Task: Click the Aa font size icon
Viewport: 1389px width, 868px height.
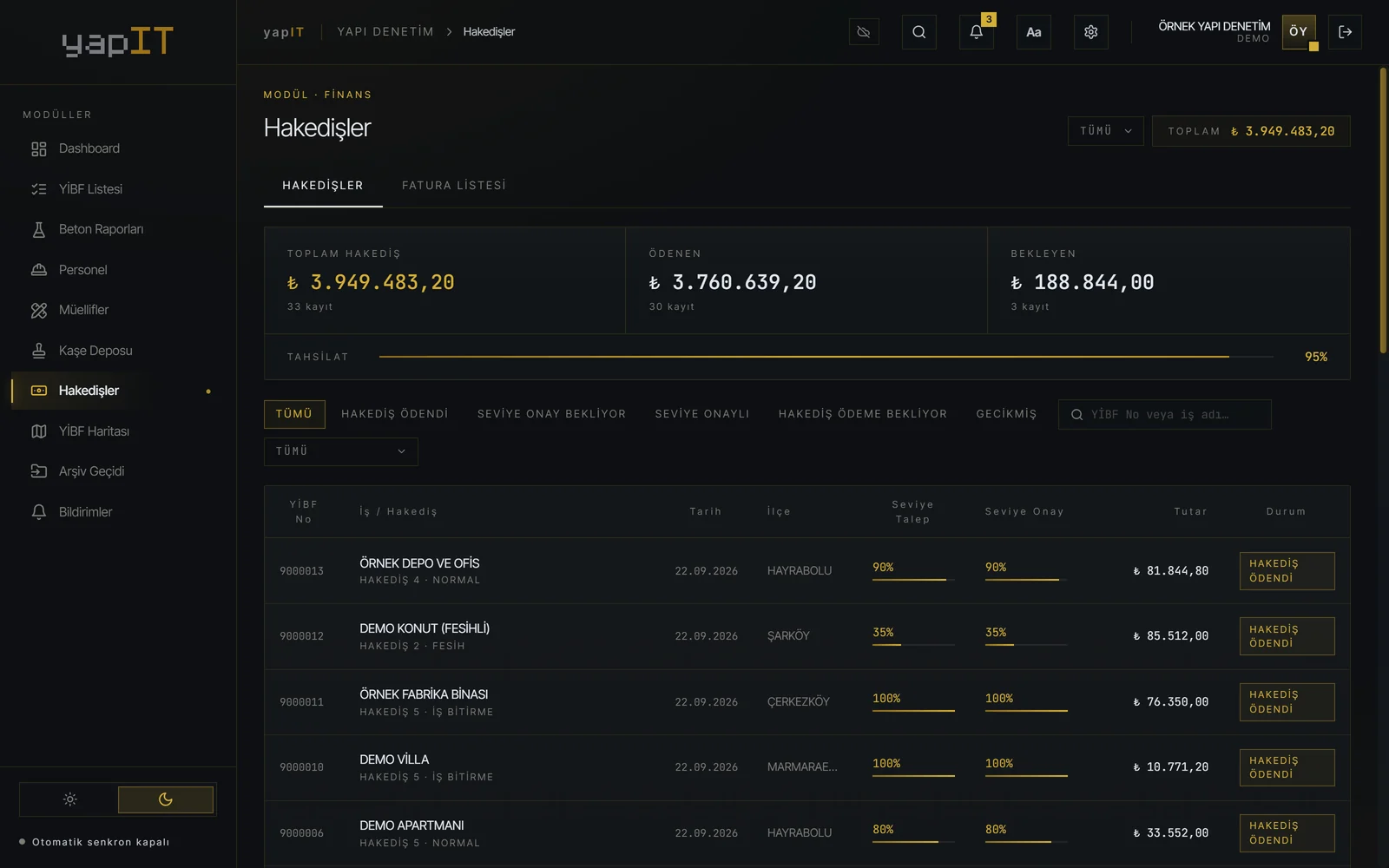Action: [x=1034, y=32]
